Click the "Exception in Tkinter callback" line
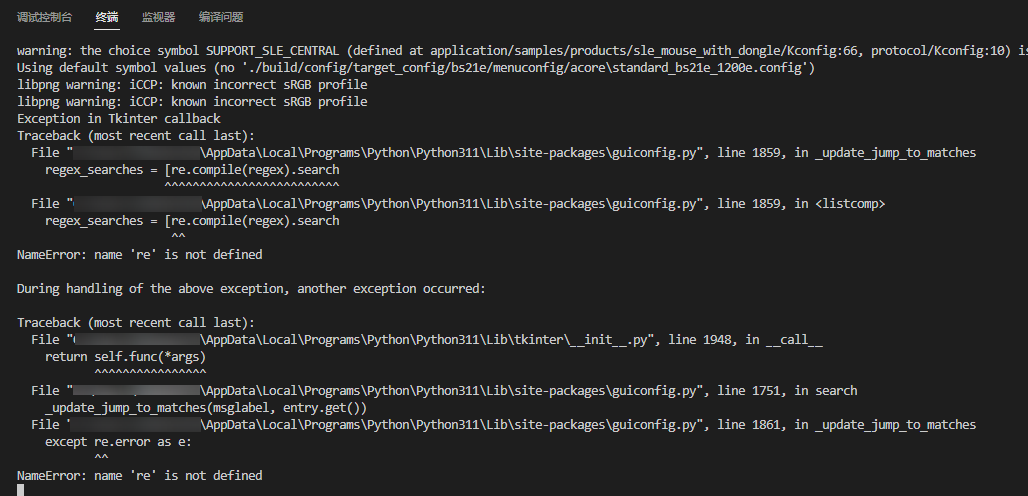Image resolution: width=1028 pixels, height=496 pixels. pyautogui.click(x=119, y=118)
